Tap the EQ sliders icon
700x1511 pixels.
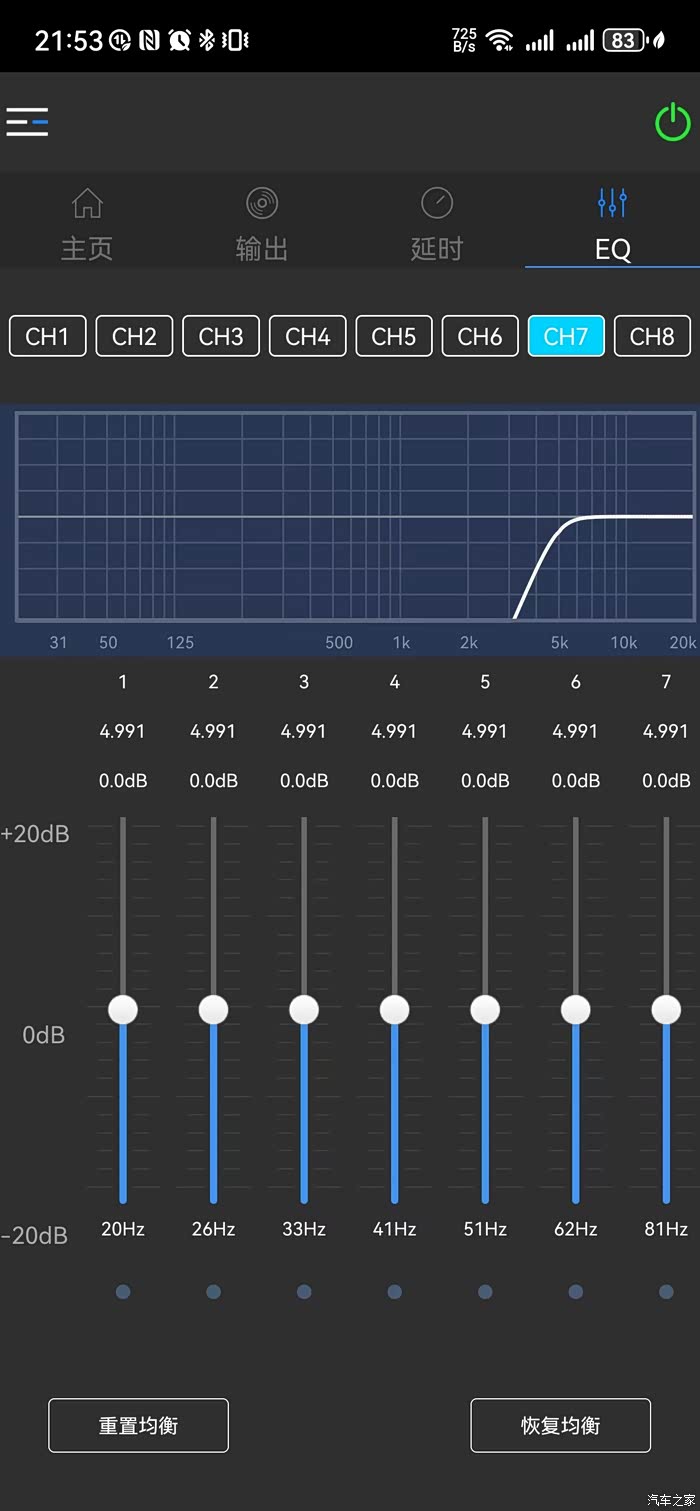(x=612, y=203)
